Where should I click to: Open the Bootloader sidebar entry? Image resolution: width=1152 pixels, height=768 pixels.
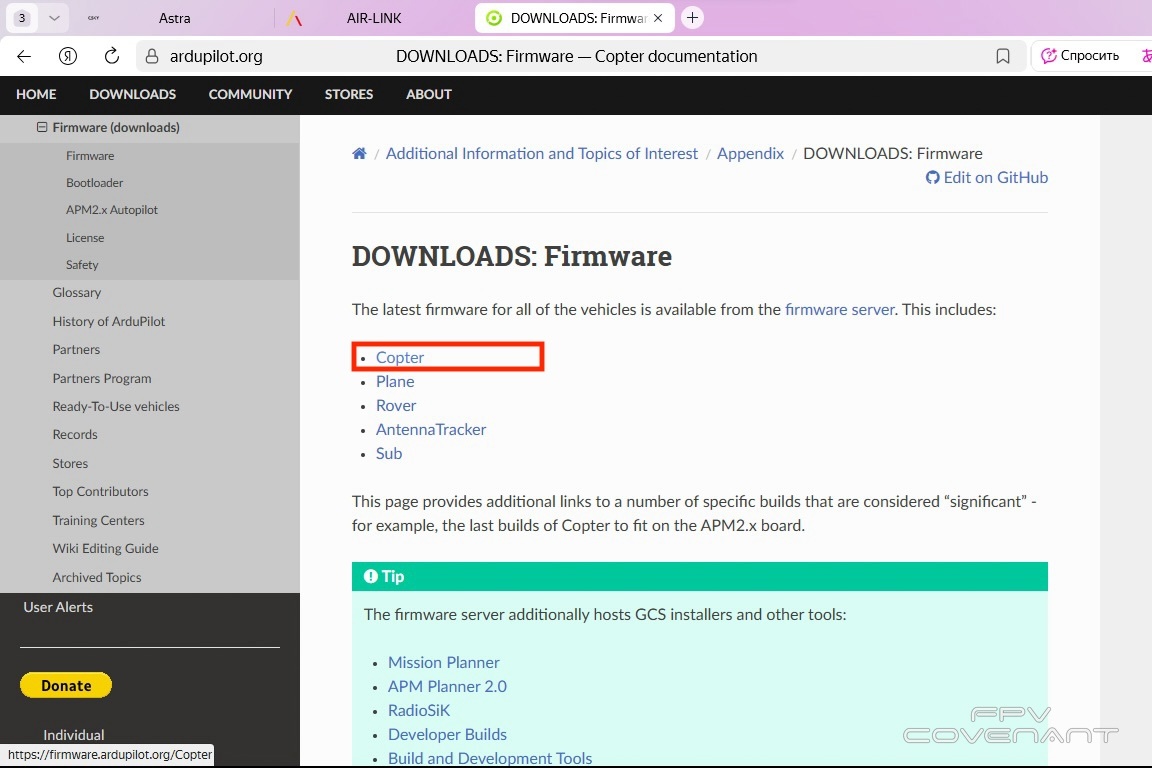tap(94, 182)
